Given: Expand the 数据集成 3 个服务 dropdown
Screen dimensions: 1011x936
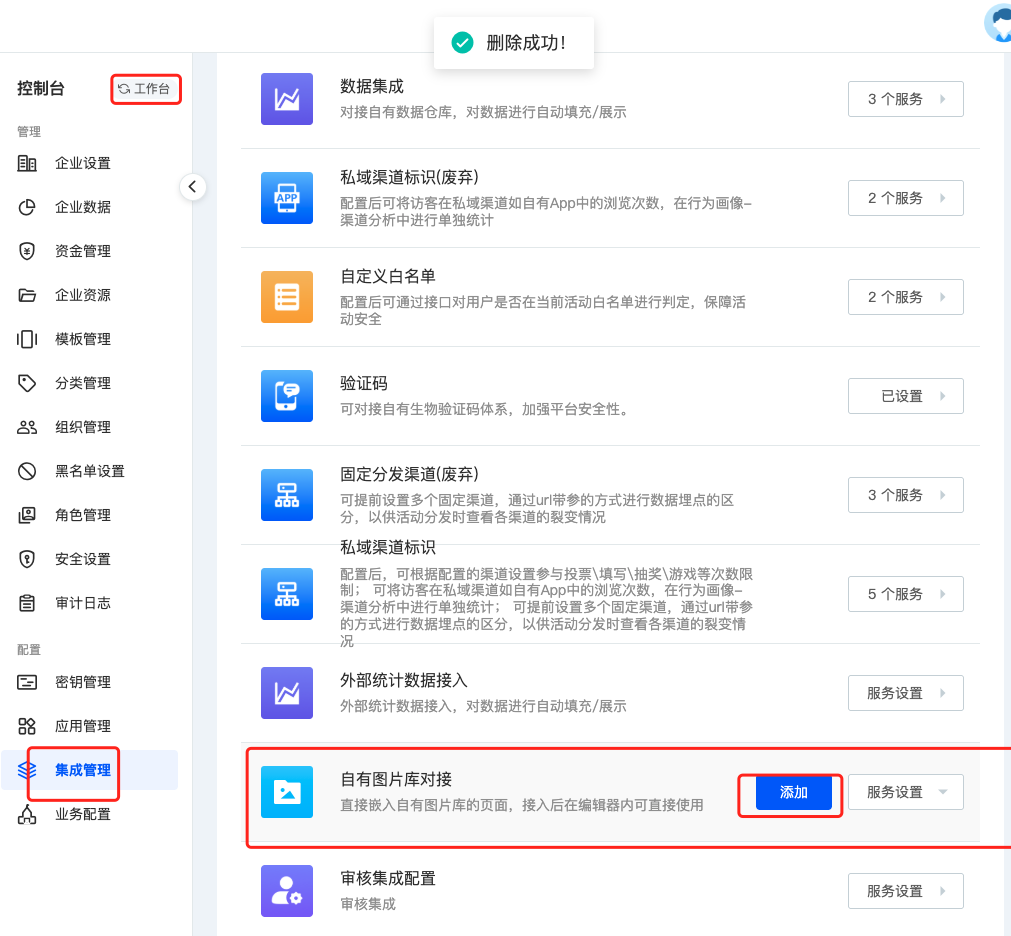Looking at the screenshot, I should point(905,99).
